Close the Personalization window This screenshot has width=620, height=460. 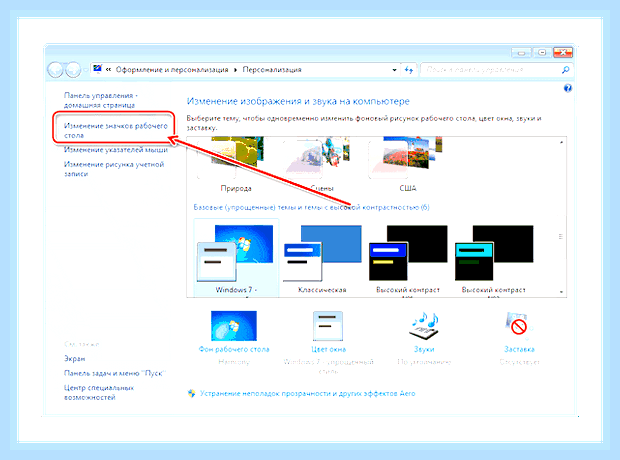pos(563,53)
